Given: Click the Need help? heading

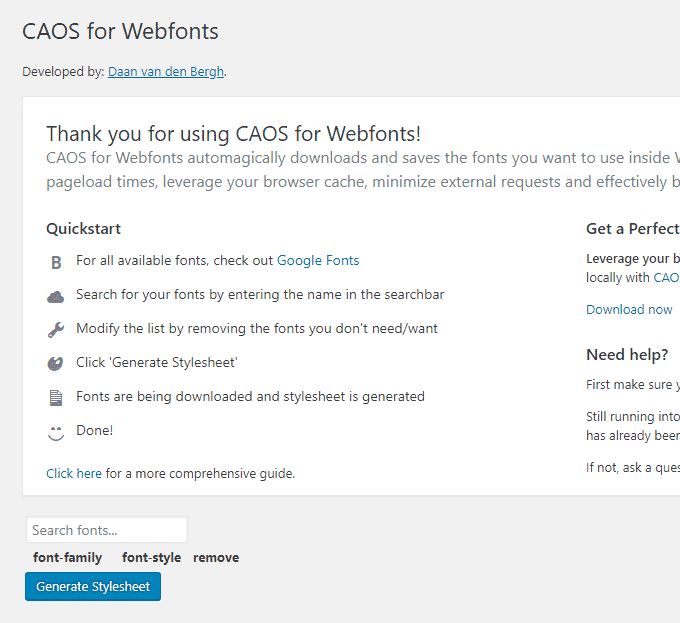Looking at the screenshot, I should click(627, 355).
